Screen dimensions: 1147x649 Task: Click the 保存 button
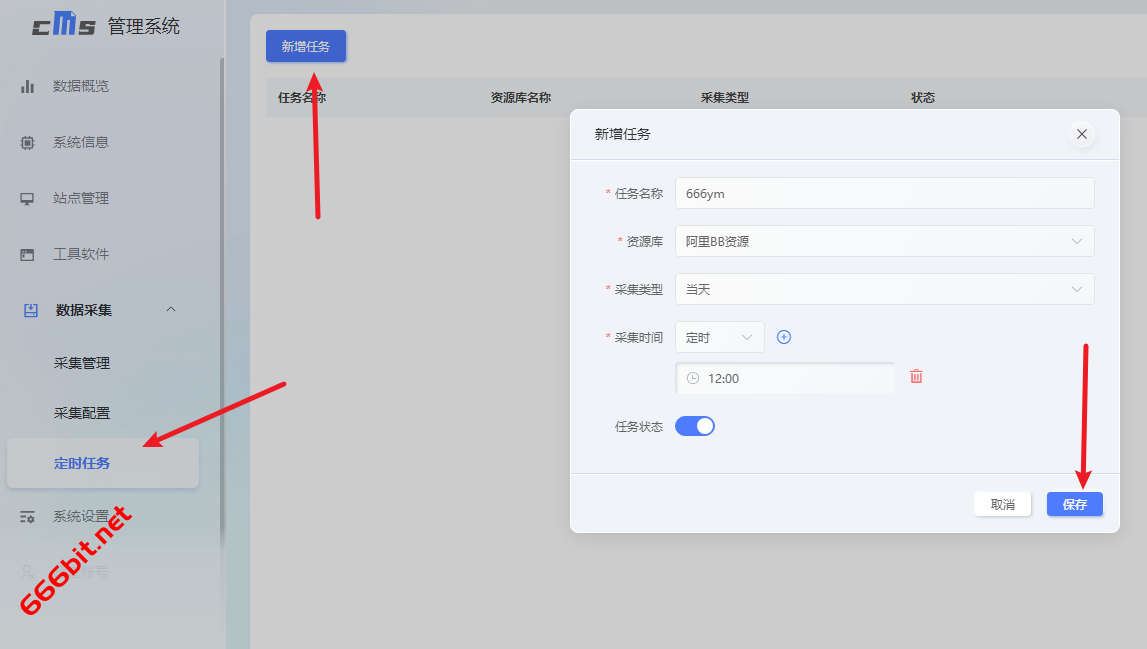[x=1074, y=505]
